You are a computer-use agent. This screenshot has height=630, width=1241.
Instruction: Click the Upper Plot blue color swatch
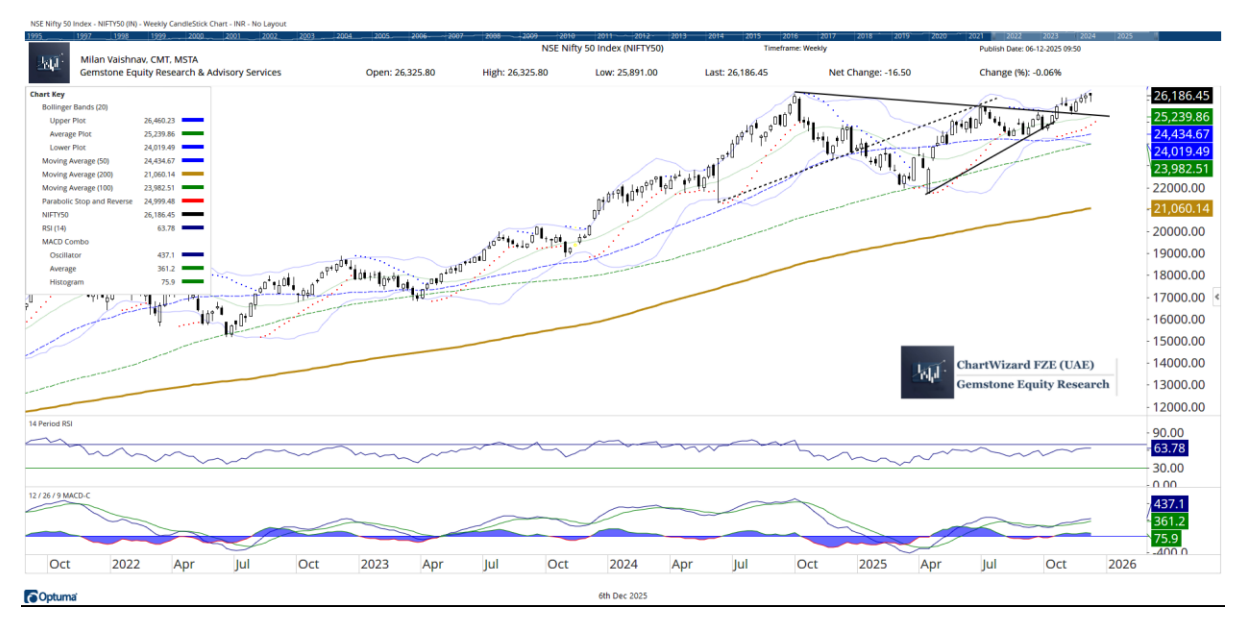[195, 119]
